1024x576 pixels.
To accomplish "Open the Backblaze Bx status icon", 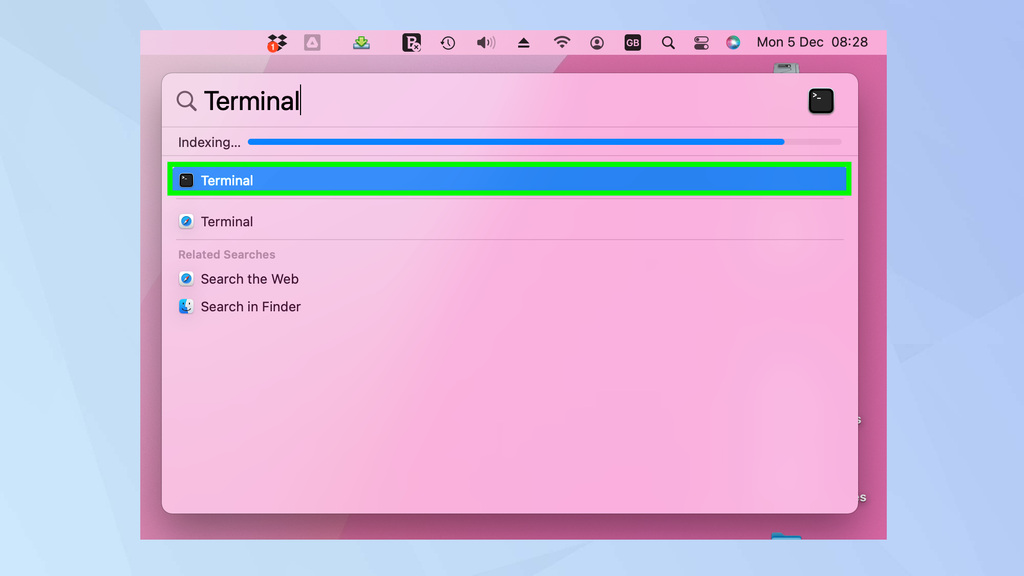I will tap(411, 42).
